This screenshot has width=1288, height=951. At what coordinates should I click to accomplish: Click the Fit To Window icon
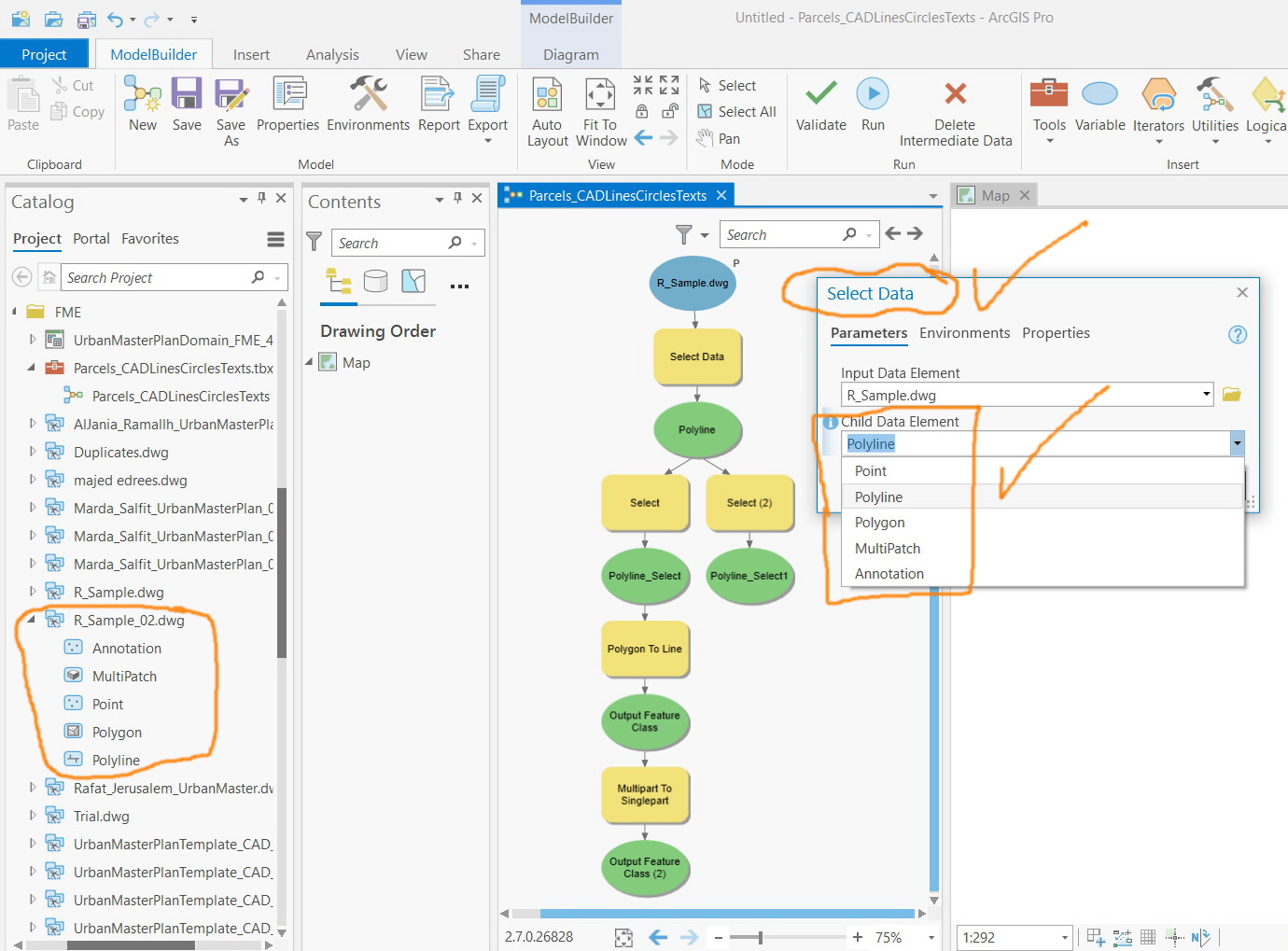(x=600, y=95)
